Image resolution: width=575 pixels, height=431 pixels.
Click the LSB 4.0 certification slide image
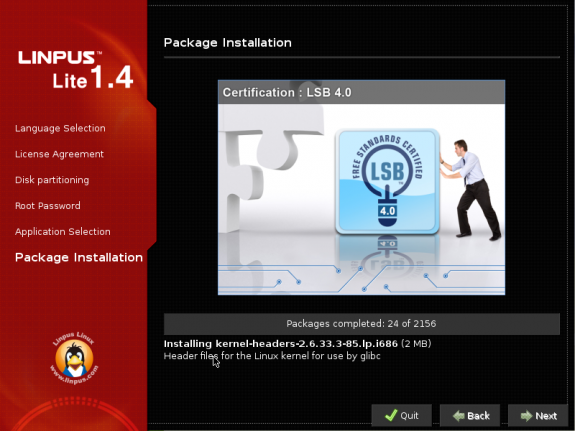coord(362,187)
